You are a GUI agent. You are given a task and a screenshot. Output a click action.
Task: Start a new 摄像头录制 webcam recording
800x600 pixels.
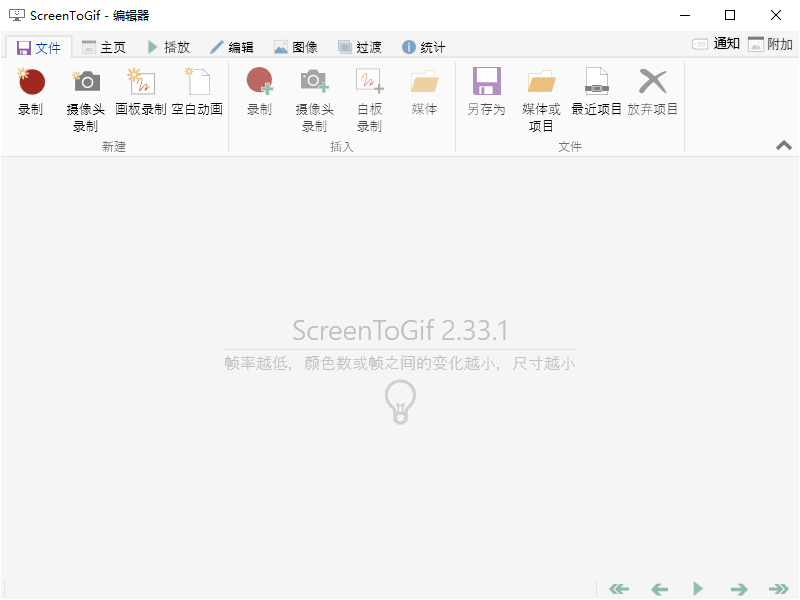86,82
